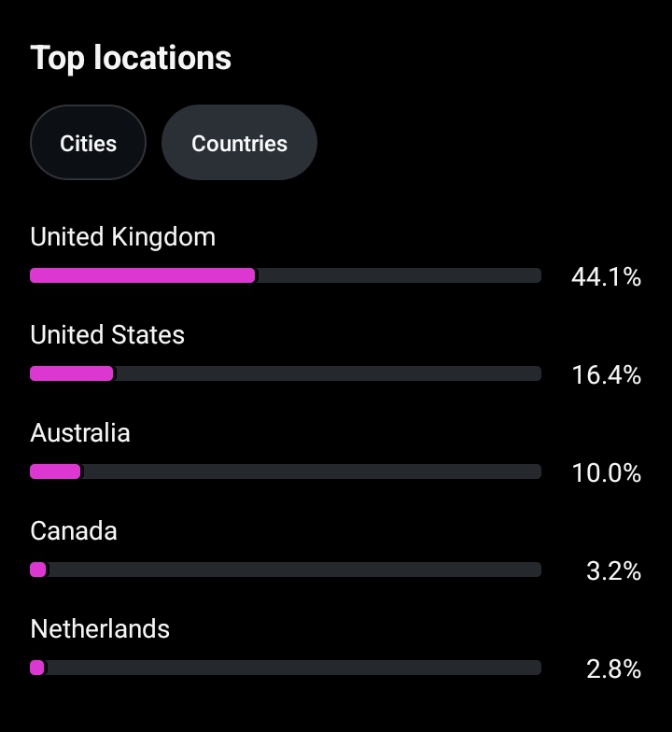Tap the 10.0% percentage
This screenshot has height=732, width=672.
pyautogui.click(x=606, y=473)
